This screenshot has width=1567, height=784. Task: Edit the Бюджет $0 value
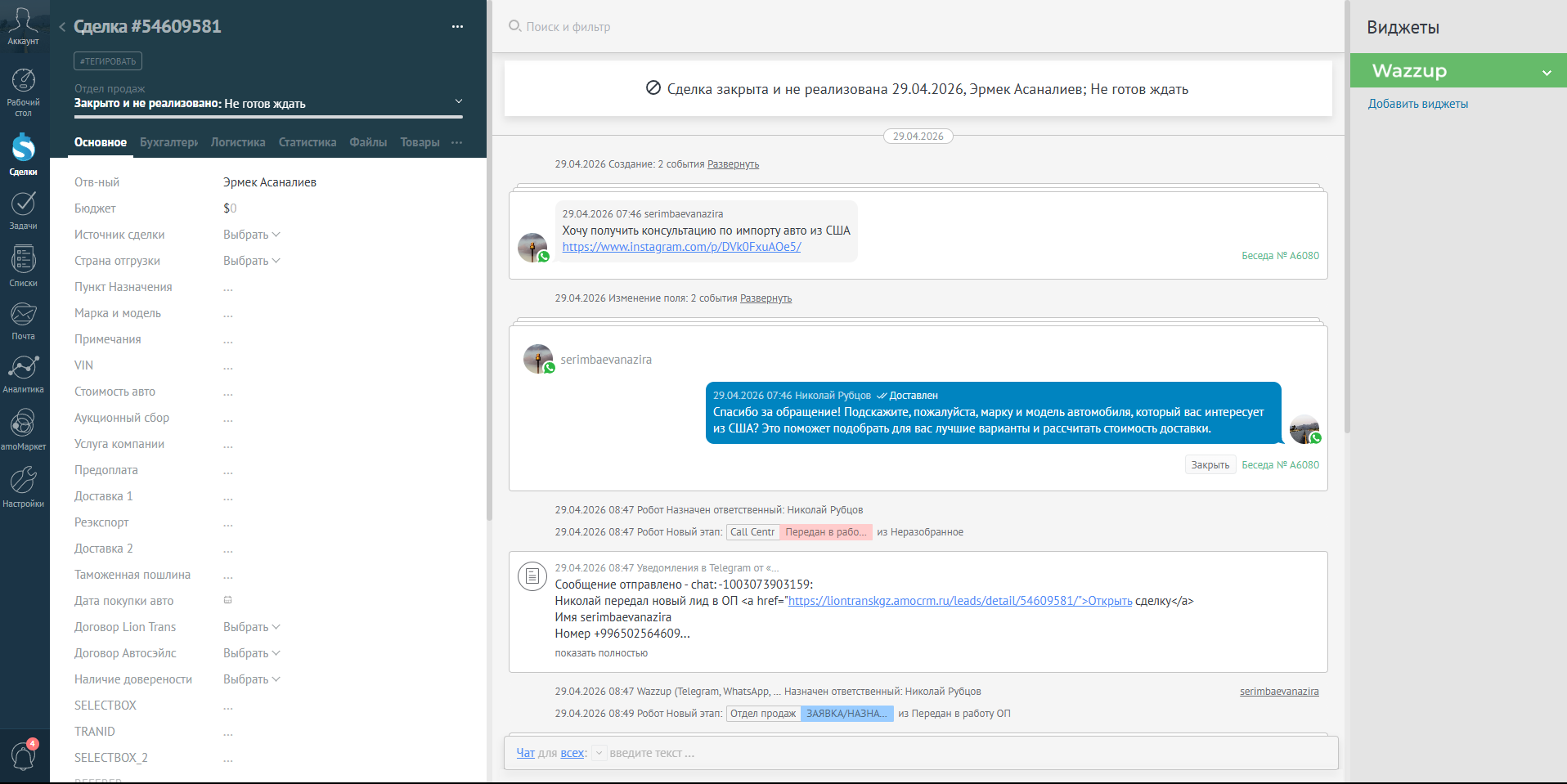pos(230,208)
